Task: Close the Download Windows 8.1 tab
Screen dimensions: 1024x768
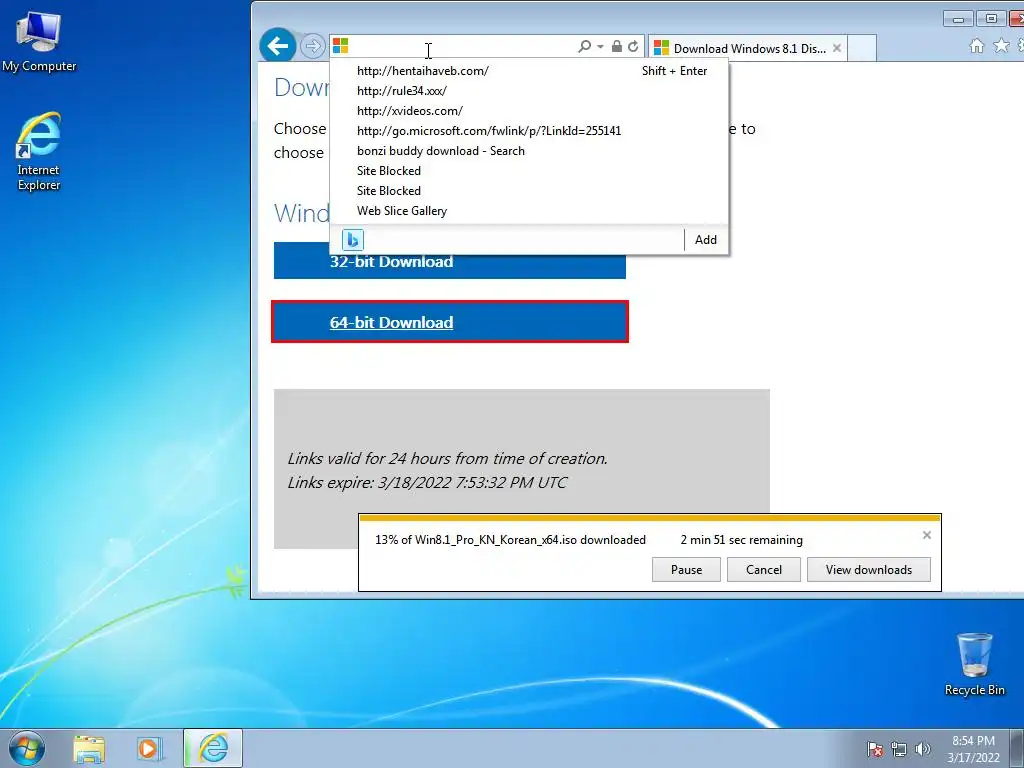Action: click(837, 48)
